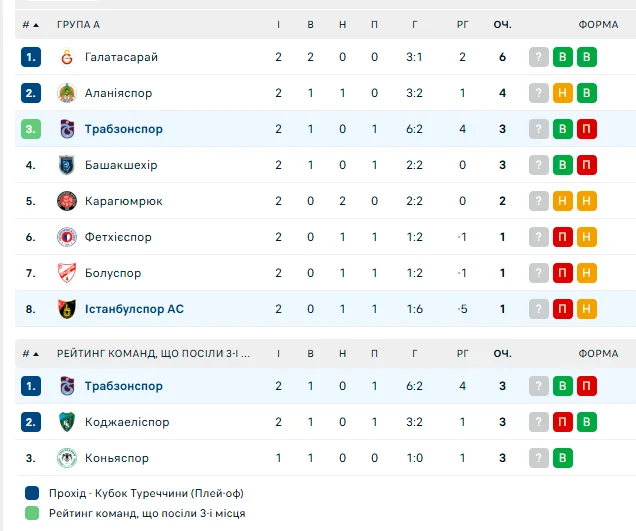Click the Konyaspor club crest
Viewport: 636px width, 531px height.
coord(67,458)
